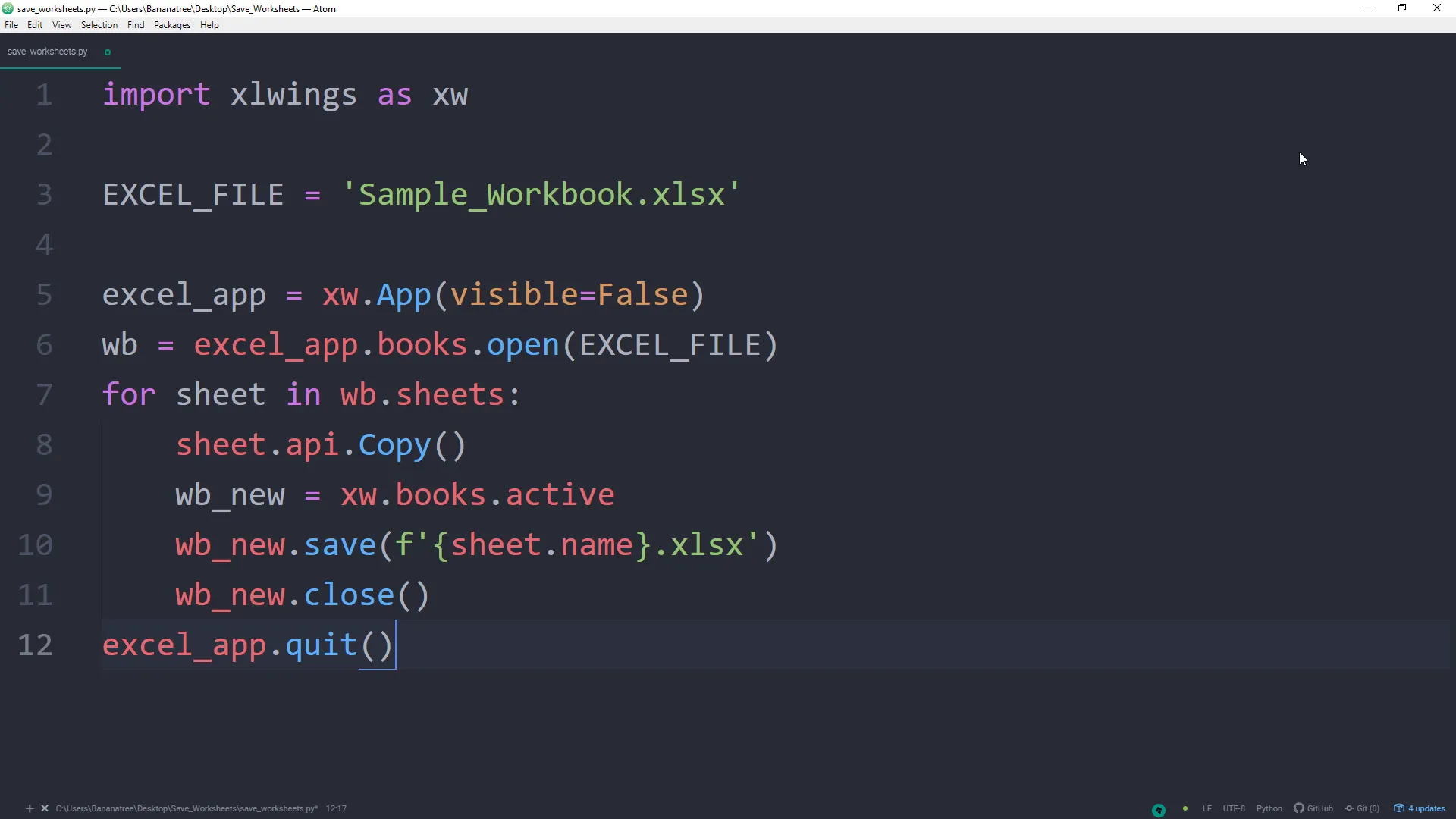1456x819 pixels.
Task: Click the modified dot on save_worksheets.py tab
Action: tap(108, 52)
